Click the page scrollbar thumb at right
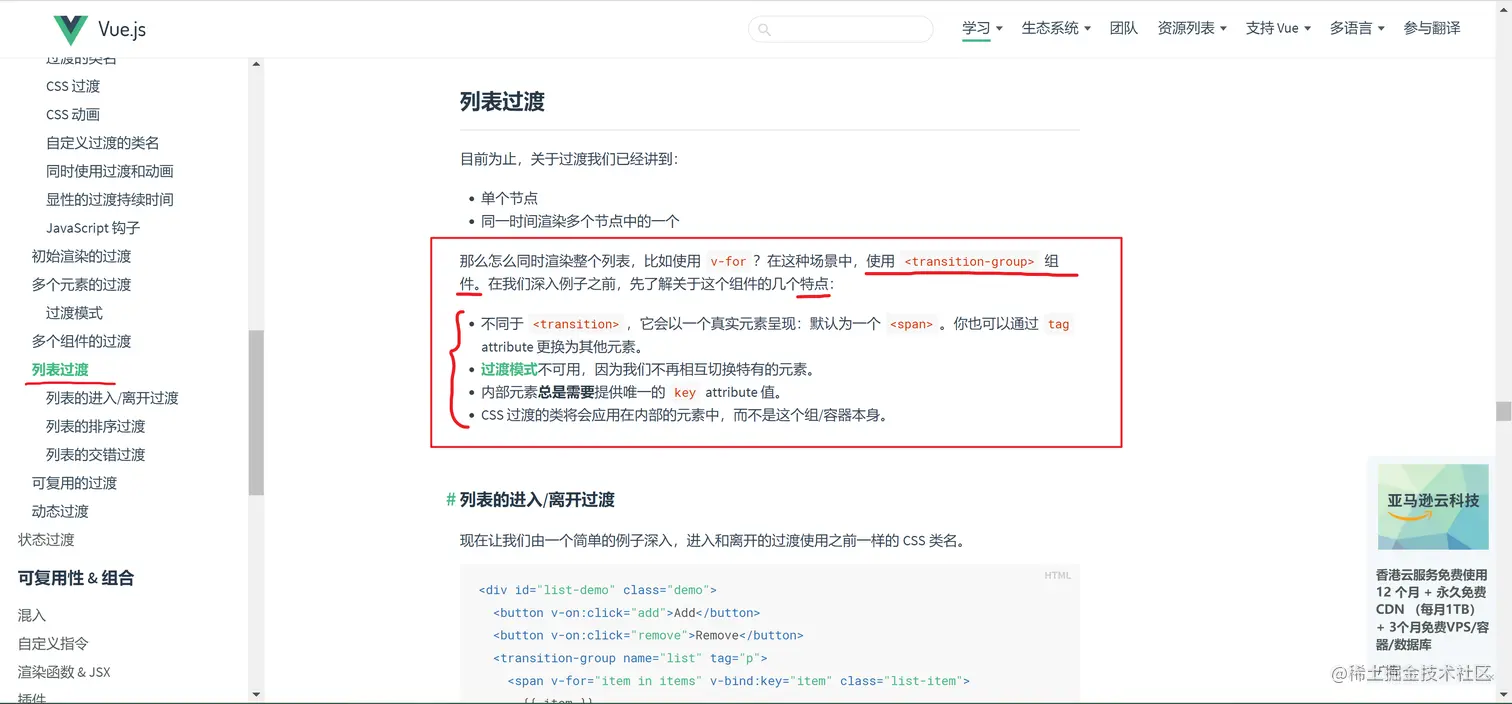This screenshot has height=704, width=1512. (1503, 411)
